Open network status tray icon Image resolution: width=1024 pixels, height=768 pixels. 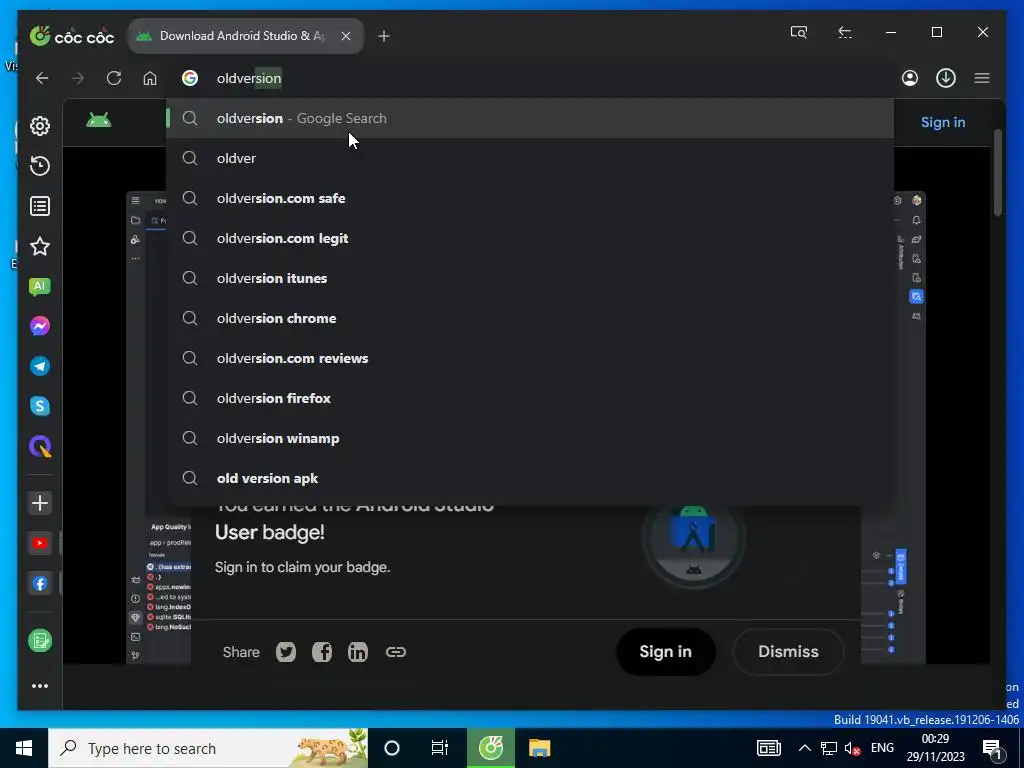pyautogui.click(x=829, y=748)
